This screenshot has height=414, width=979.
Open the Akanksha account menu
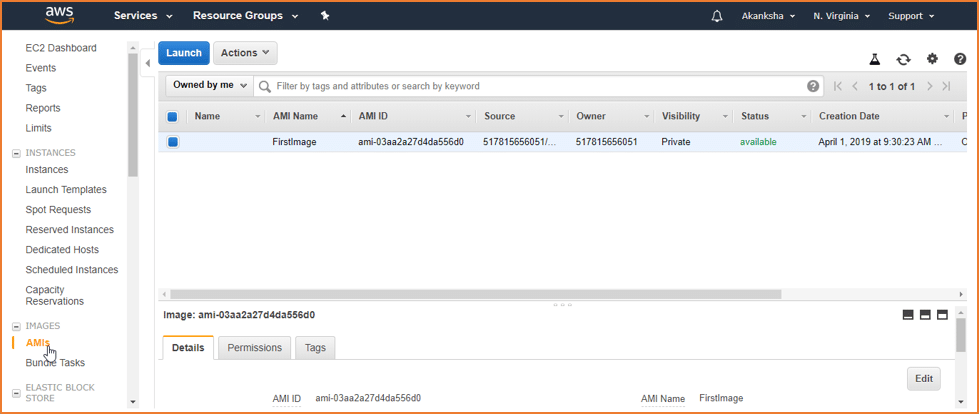coord(768,16)
